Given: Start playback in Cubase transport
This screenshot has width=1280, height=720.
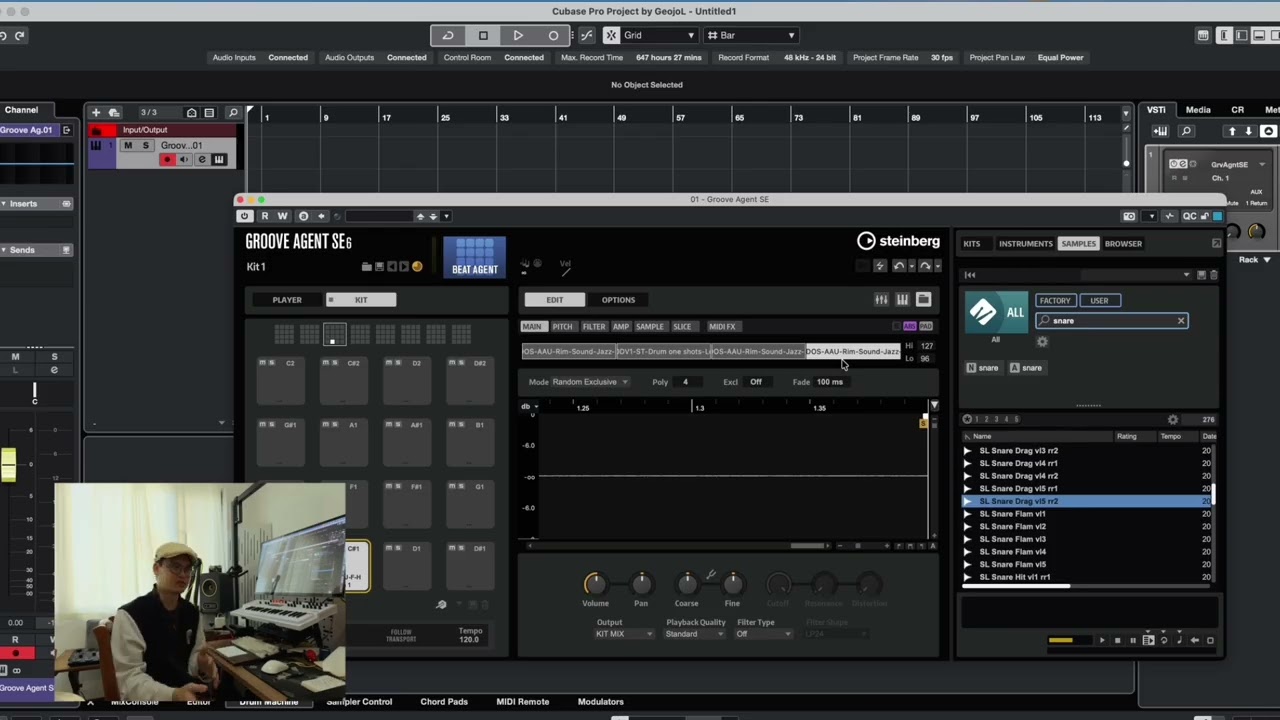Looking at the screenshot, I should (x=518, y=35).
